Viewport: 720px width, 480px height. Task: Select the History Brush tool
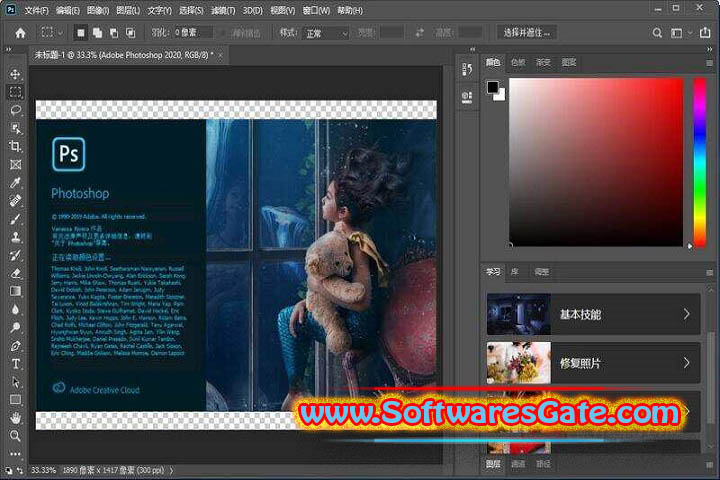[x=15, y=255]
